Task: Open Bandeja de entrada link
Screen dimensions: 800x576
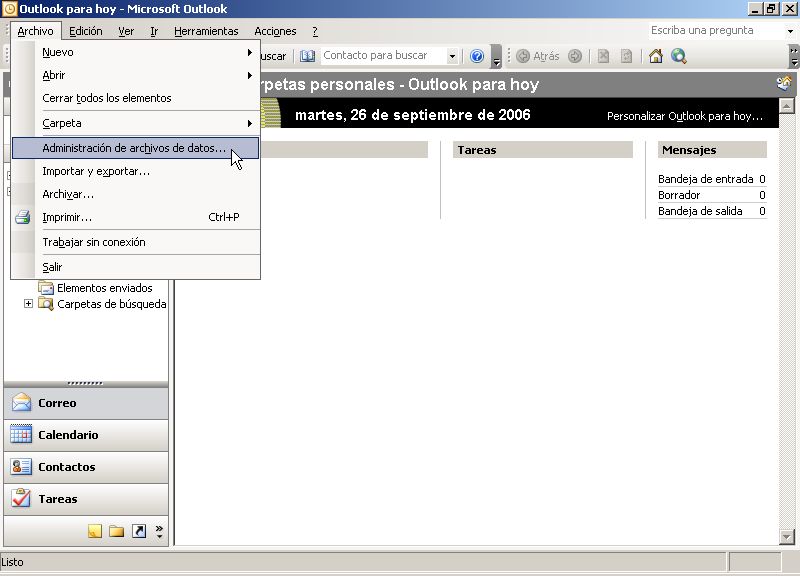Action: pyautogui.click(x=706, y=179)
